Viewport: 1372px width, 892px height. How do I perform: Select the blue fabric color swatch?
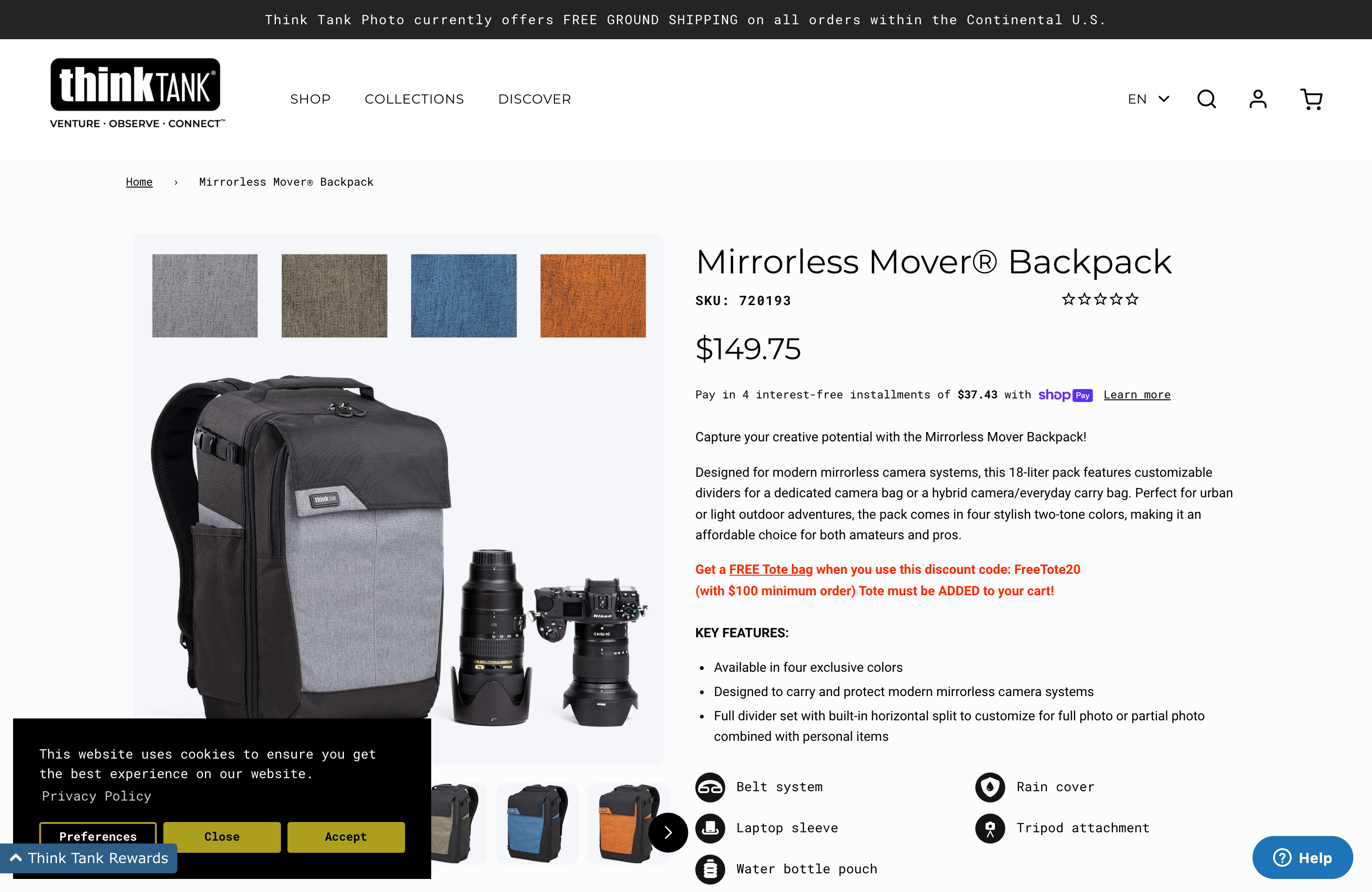pyautogui.click(x=463, y=296)
